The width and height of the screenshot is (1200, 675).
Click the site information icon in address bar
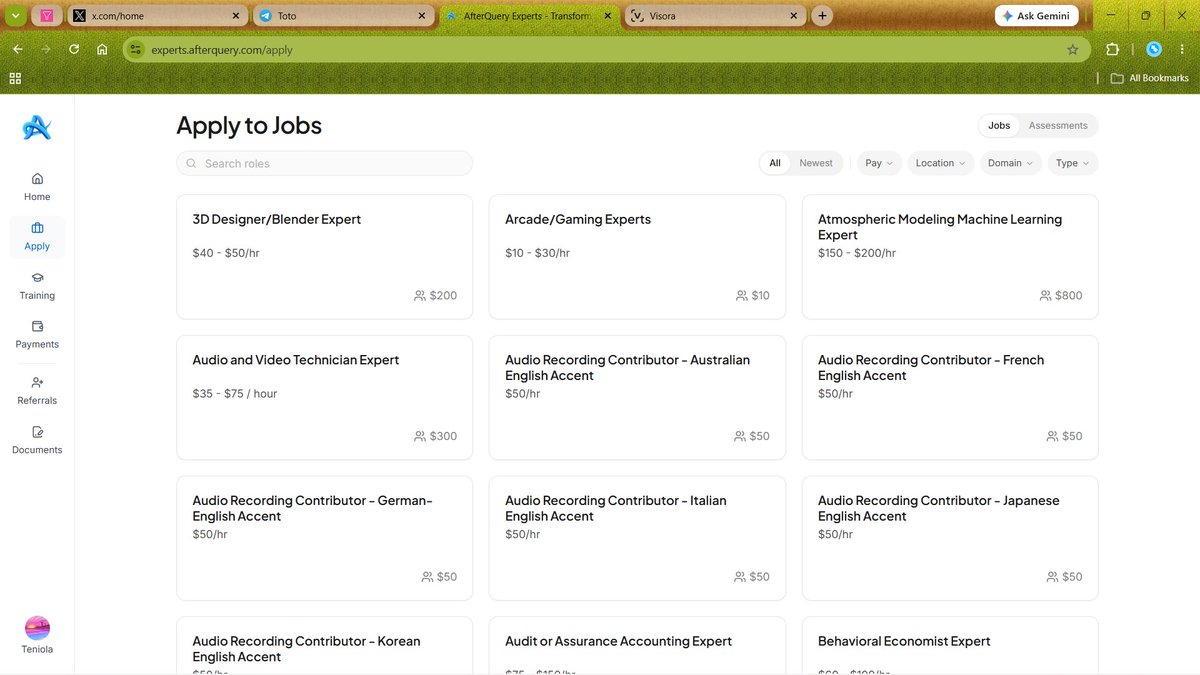136,49
